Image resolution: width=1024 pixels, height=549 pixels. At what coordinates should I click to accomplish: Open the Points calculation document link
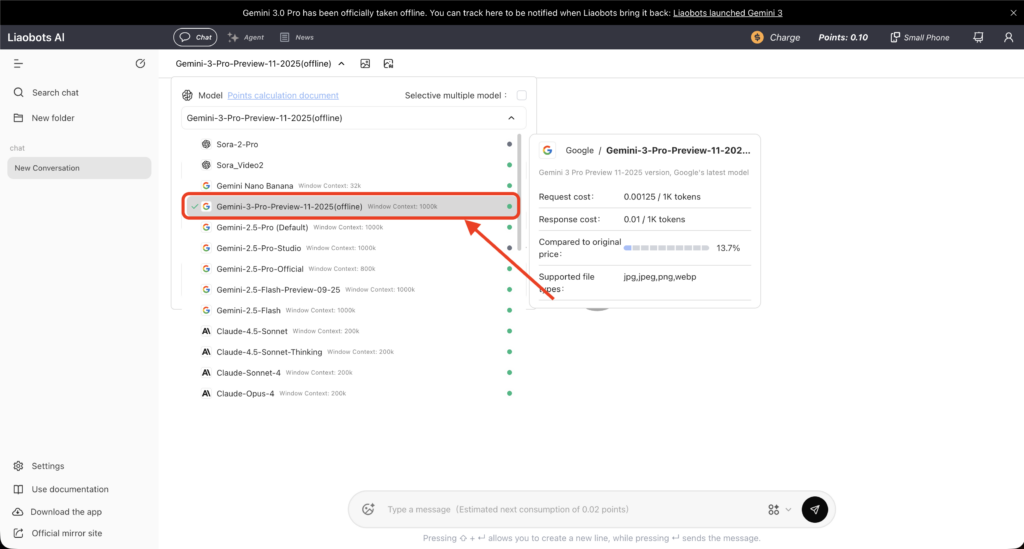[x=283, y=95]
